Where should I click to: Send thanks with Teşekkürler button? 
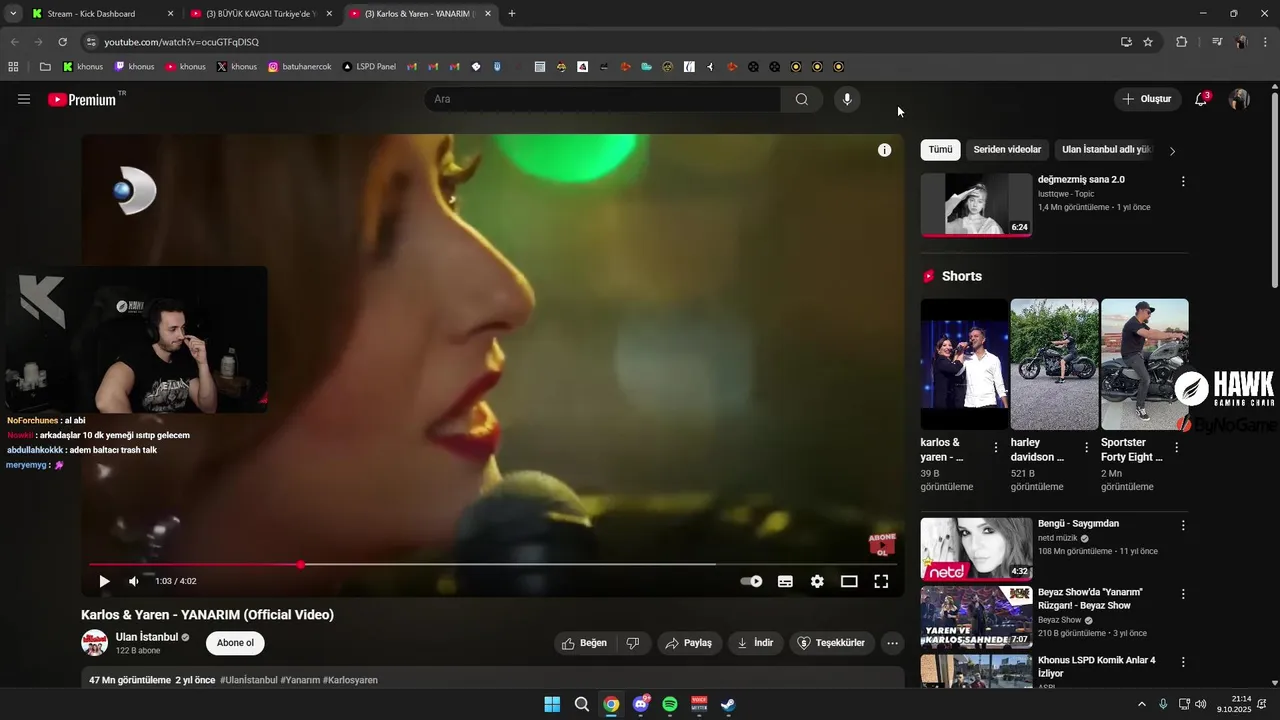(x=832, y=643)
